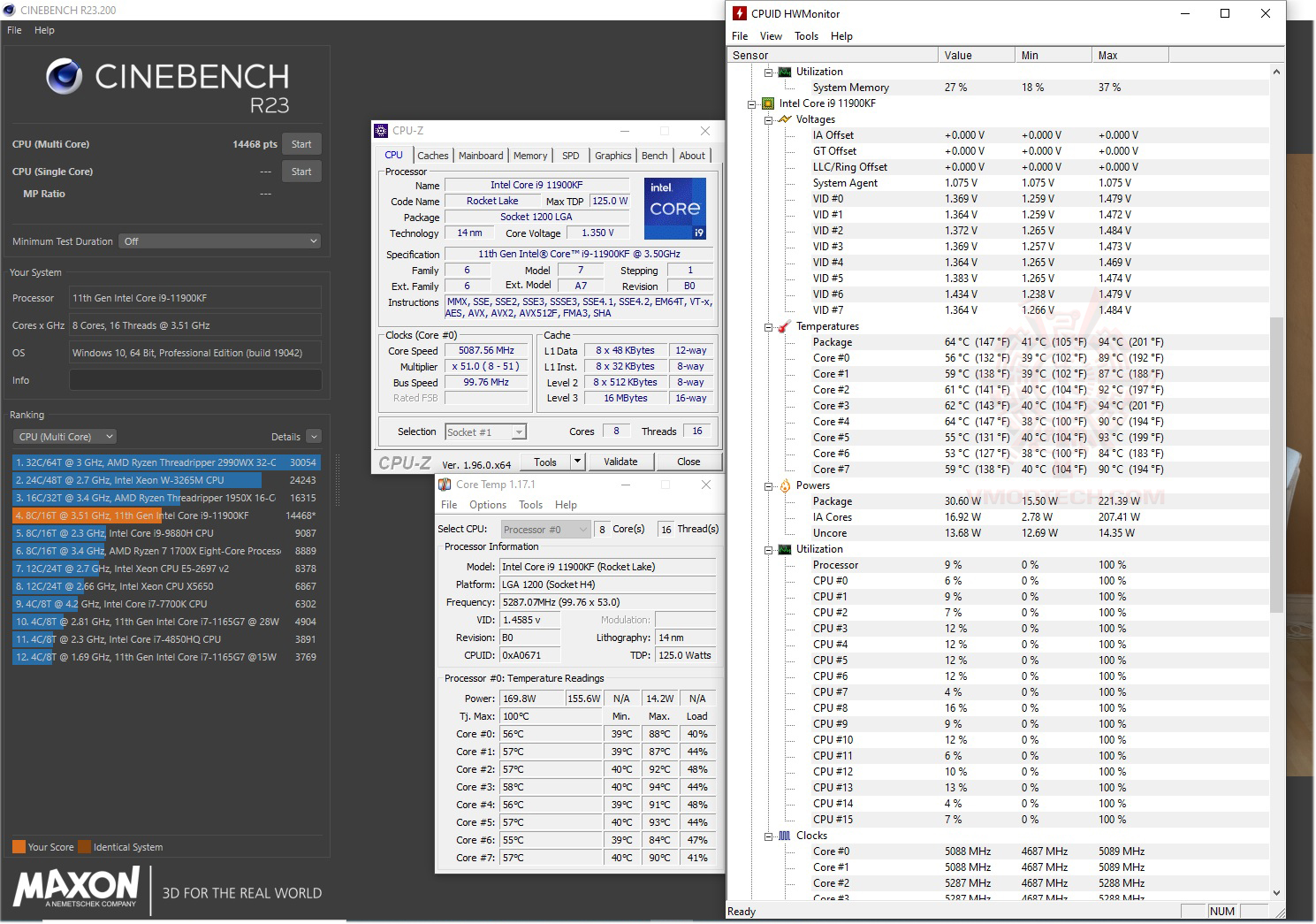The height and width of the screenshot is (924, 1316).
Task: Expand the Details dropdown in Ranking
Action: (x=314, y=437)
